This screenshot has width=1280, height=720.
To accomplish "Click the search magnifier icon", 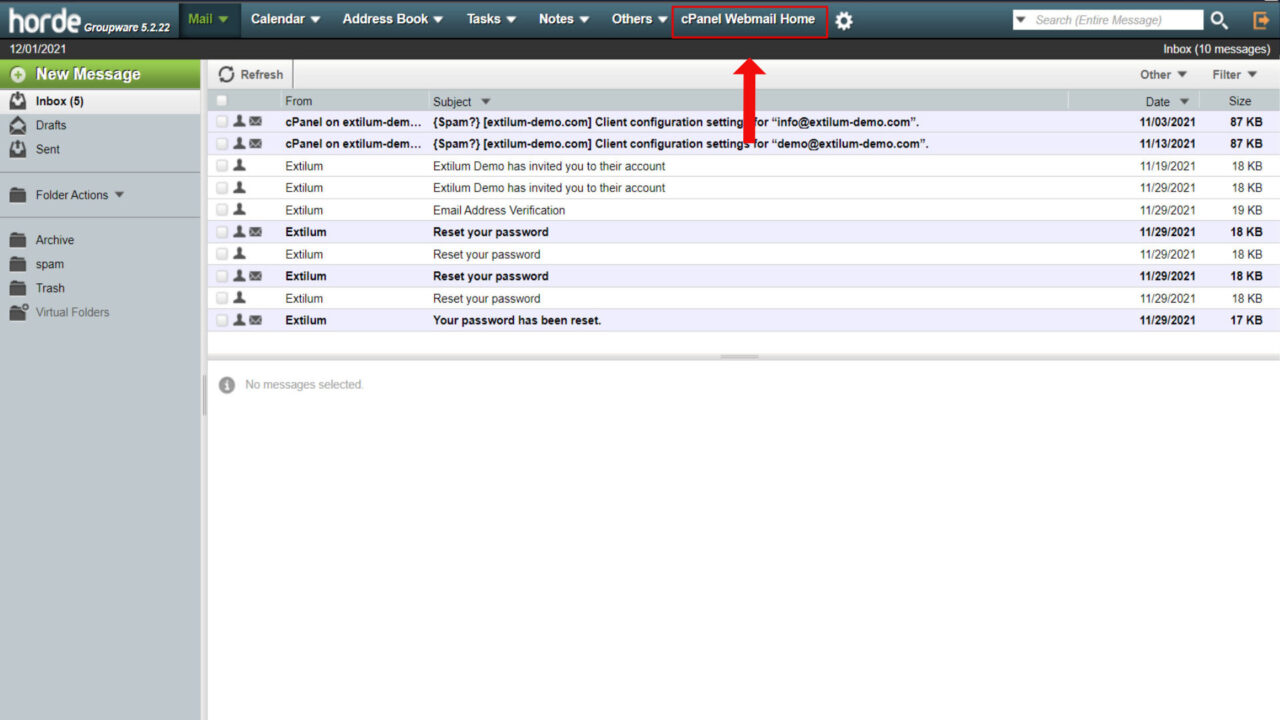I will tap(1220, 19).
